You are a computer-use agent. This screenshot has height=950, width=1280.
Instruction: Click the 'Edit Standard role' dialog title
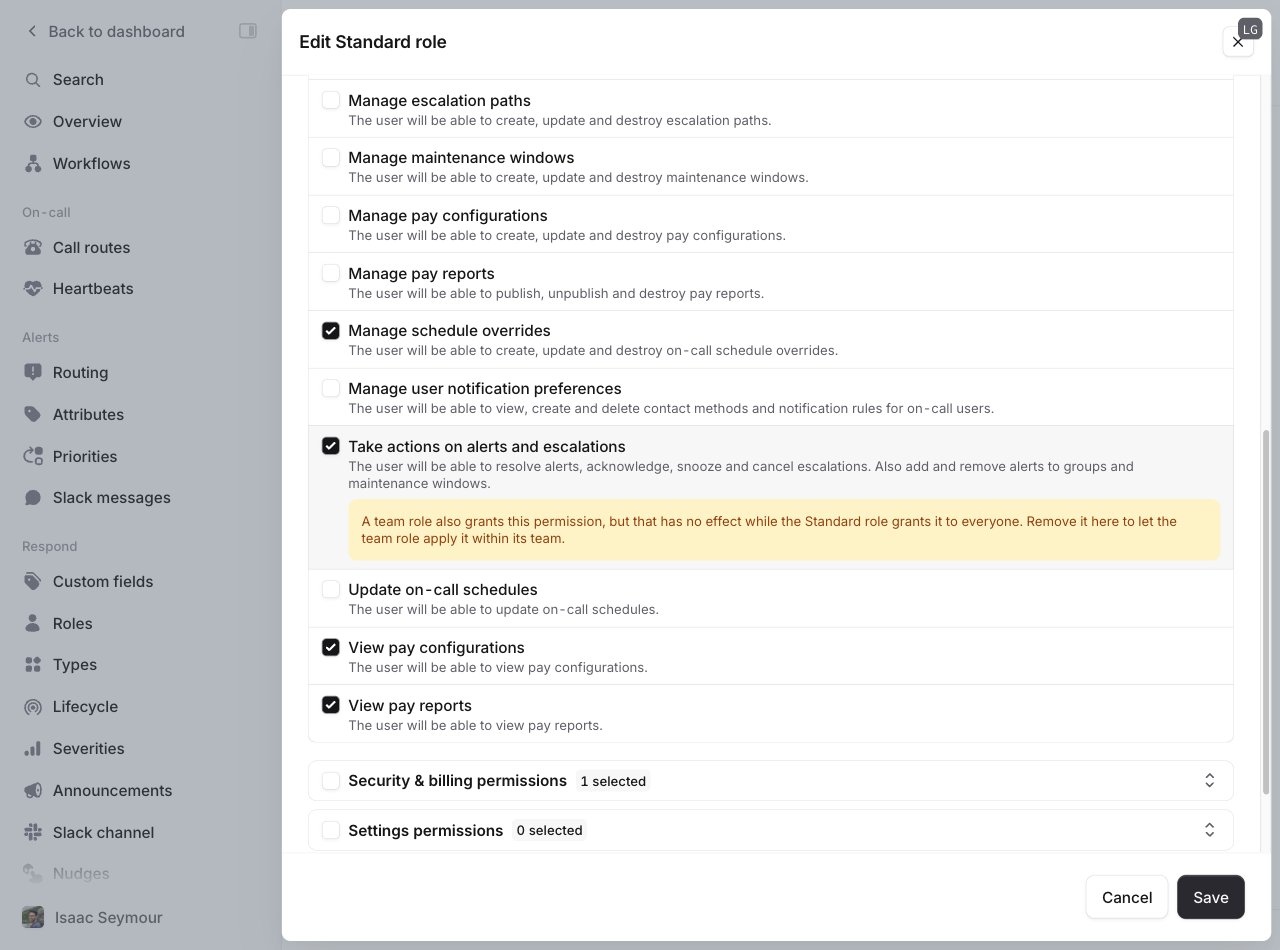[373, 42]
